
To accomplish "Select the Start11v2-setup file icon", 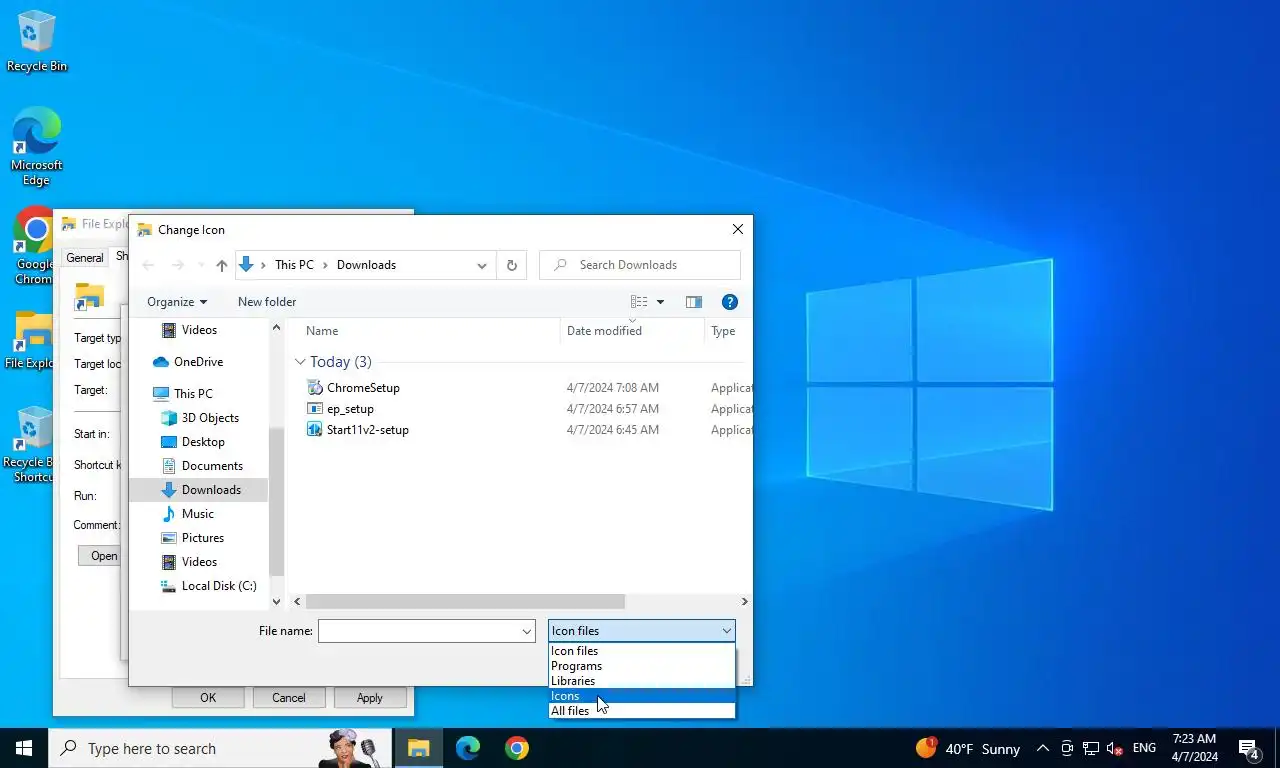I will point(315,430).
